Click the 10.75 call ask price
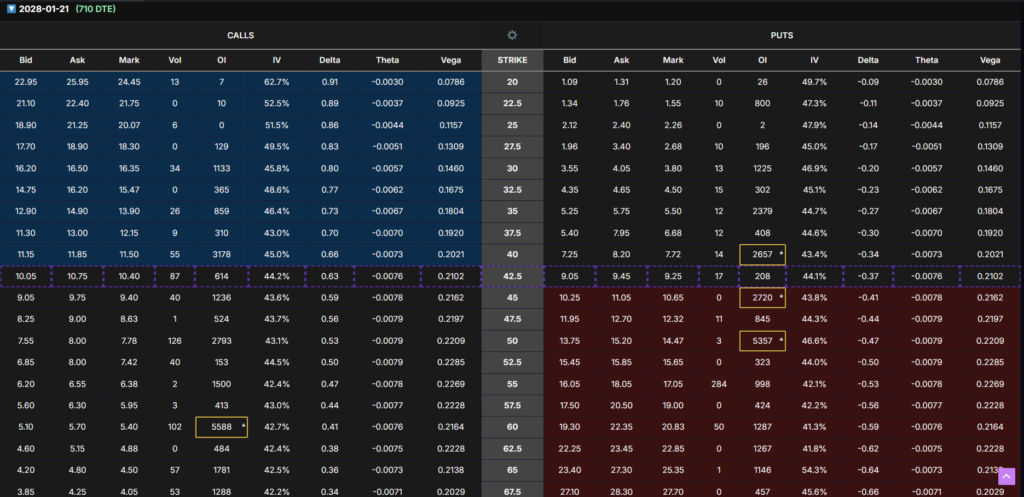 pos(77,278)
